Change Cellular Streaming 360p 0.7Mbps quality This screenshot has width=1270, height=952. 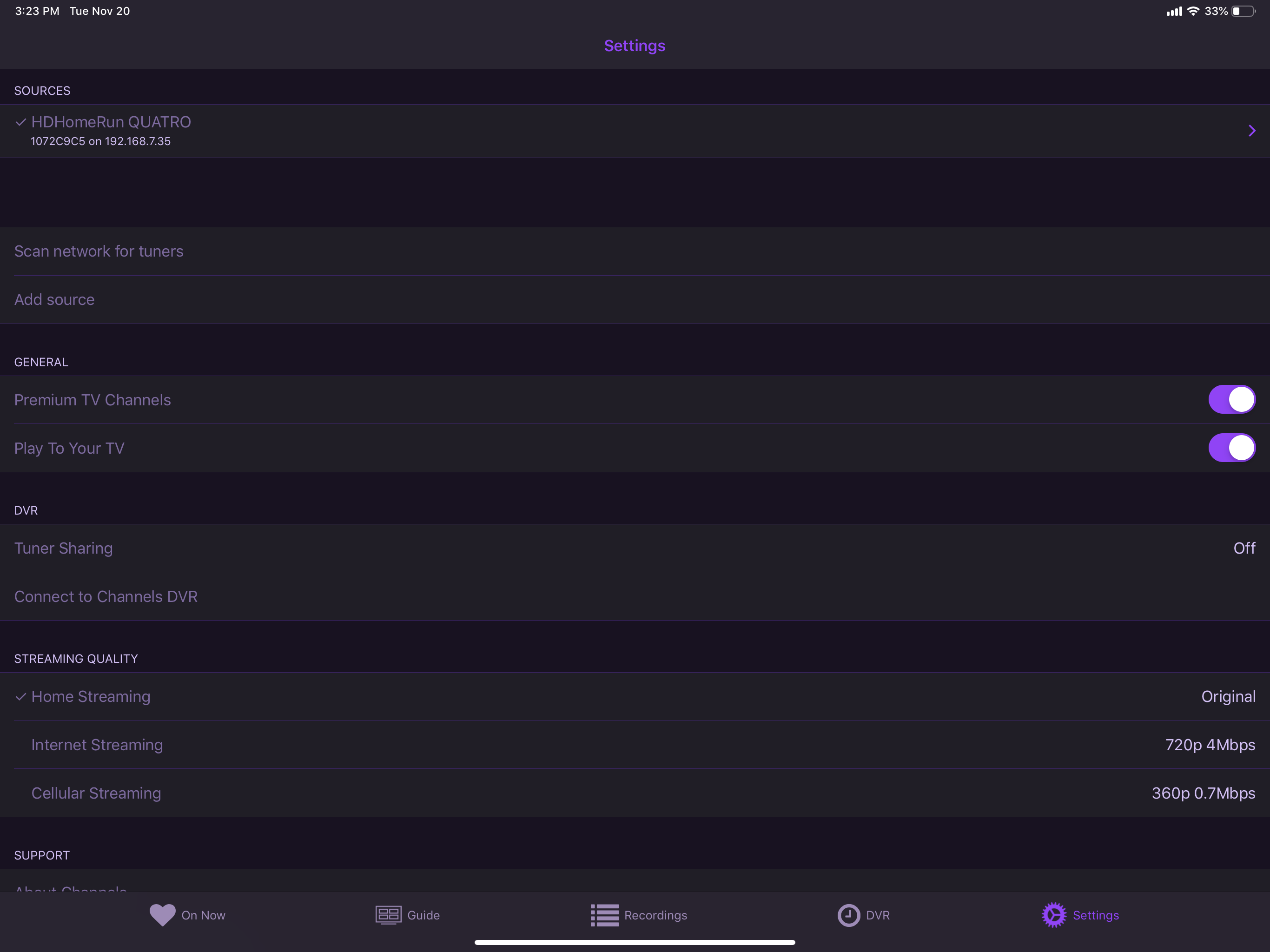tap(1203, 793)
